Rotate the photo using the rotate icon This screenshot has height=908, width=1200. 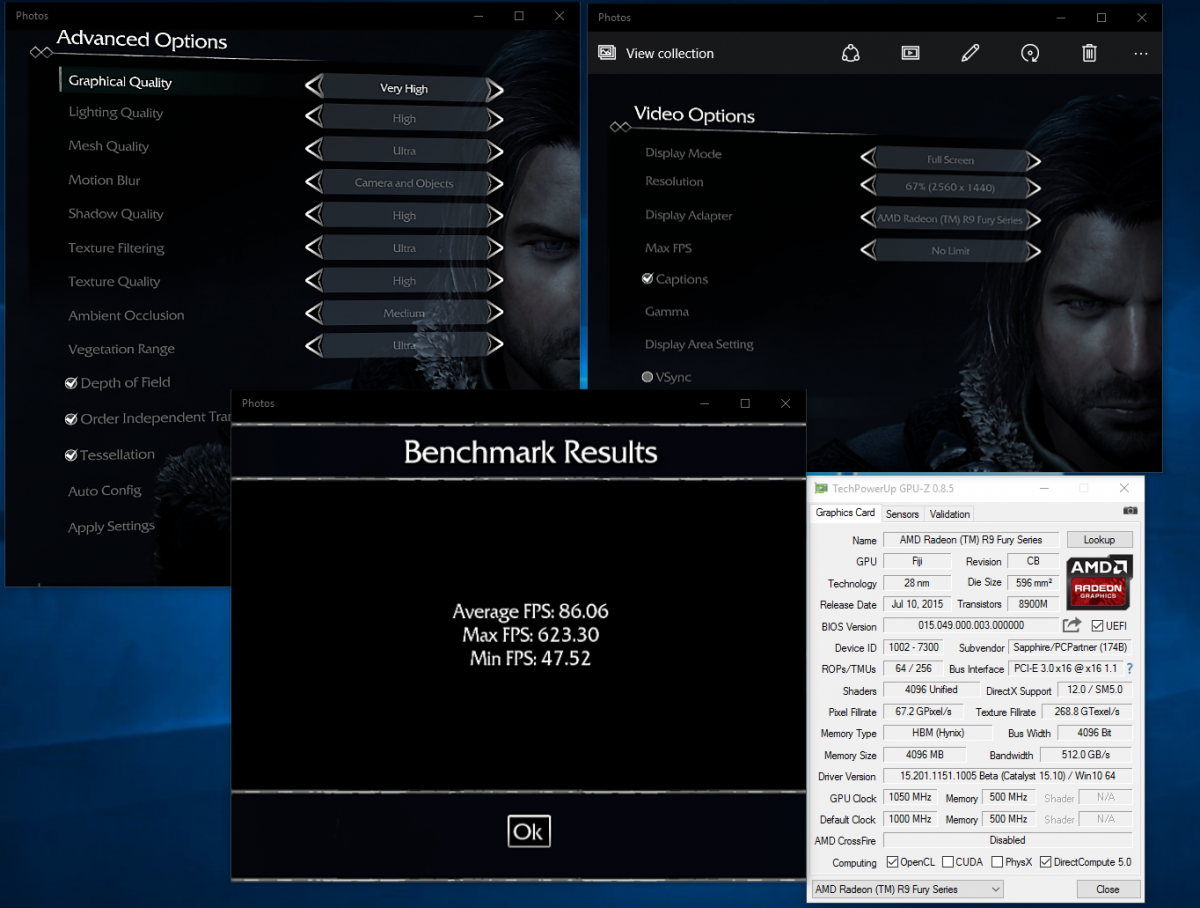click(x=1030, y=53)
